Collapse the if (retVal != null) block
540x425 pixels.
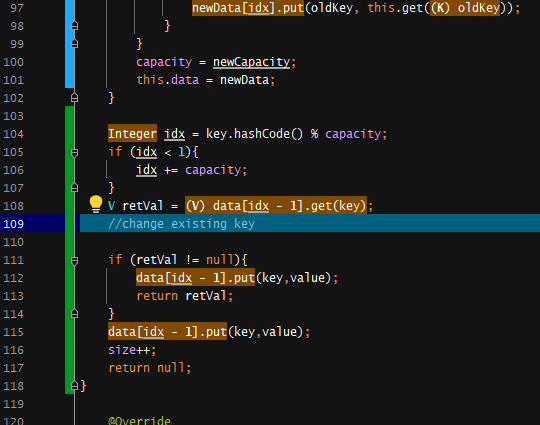[x=74, y=260]
